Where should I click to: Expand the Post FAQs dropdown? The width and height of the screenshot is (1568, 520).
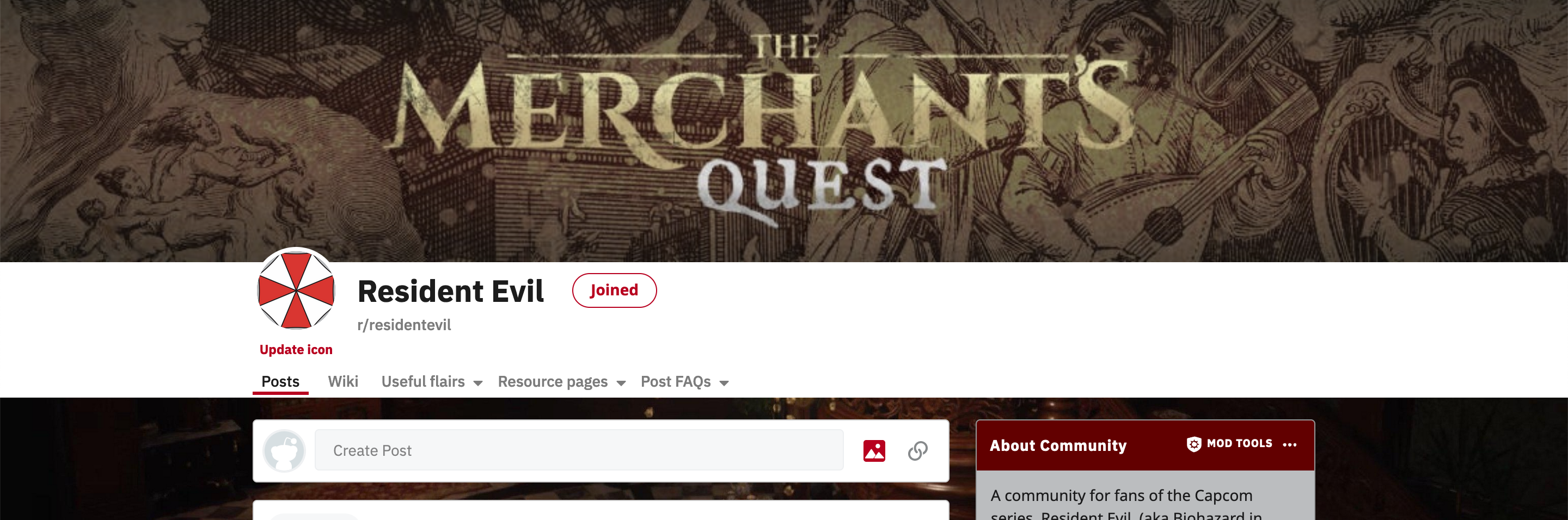(684, 382)
